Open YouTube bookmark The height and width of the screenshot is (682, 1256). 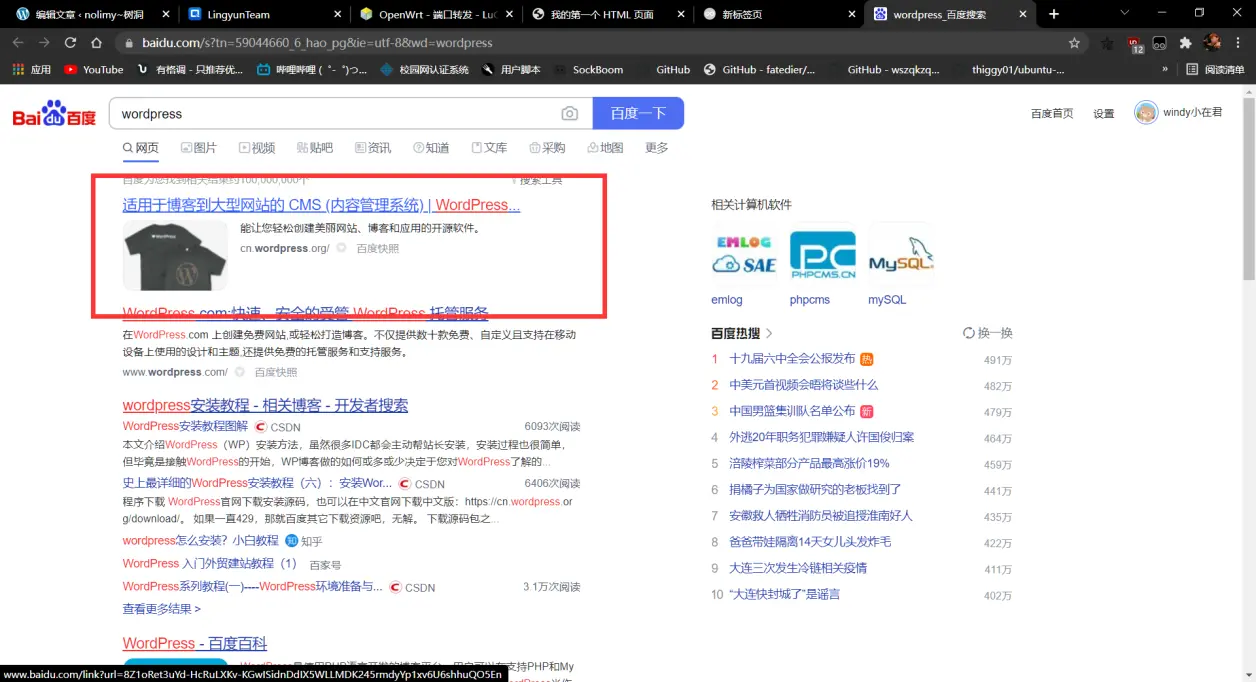point(93,70)
